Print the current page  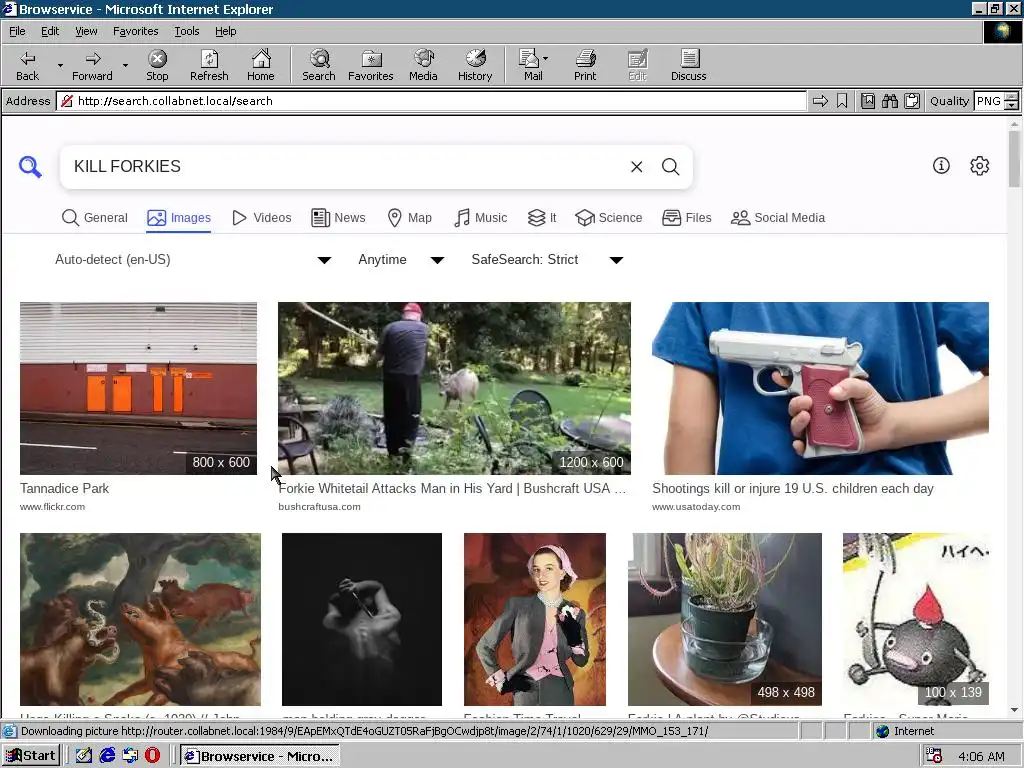point(585,65)
